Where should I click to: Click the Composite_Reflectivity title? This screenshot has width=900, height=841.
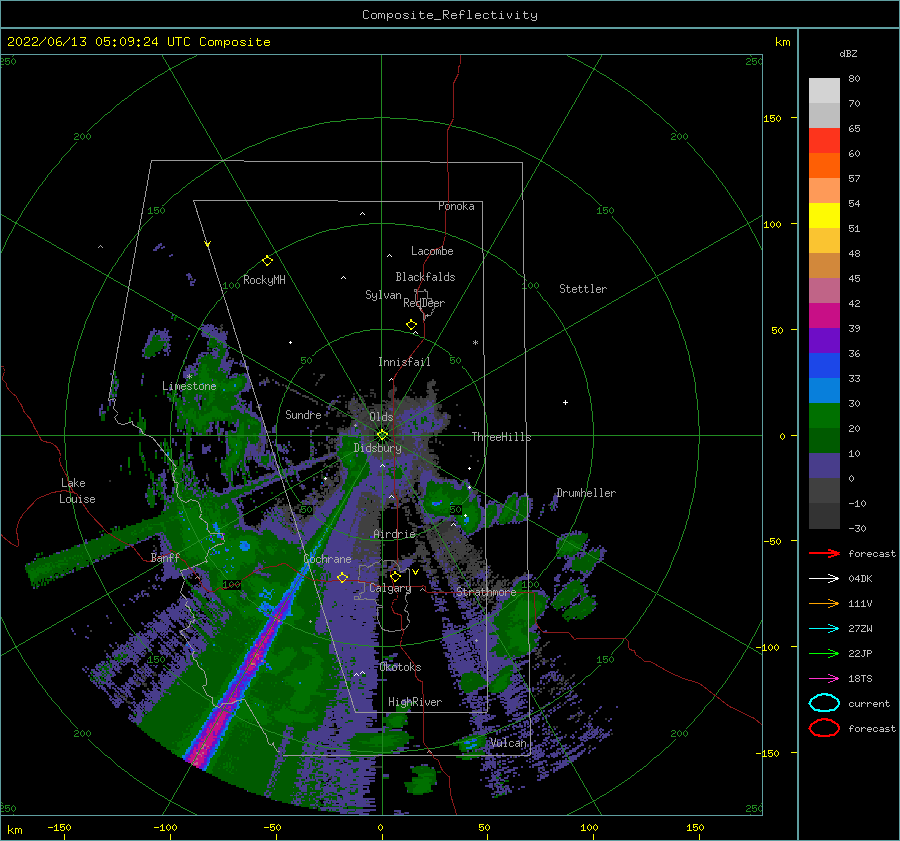450,15
